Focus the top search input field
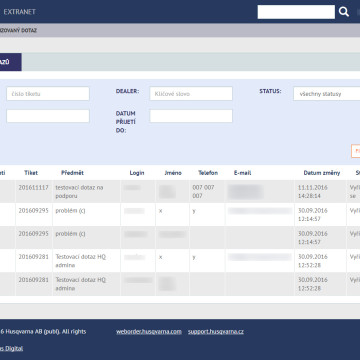The image size is (360, 360). (296, 12)
